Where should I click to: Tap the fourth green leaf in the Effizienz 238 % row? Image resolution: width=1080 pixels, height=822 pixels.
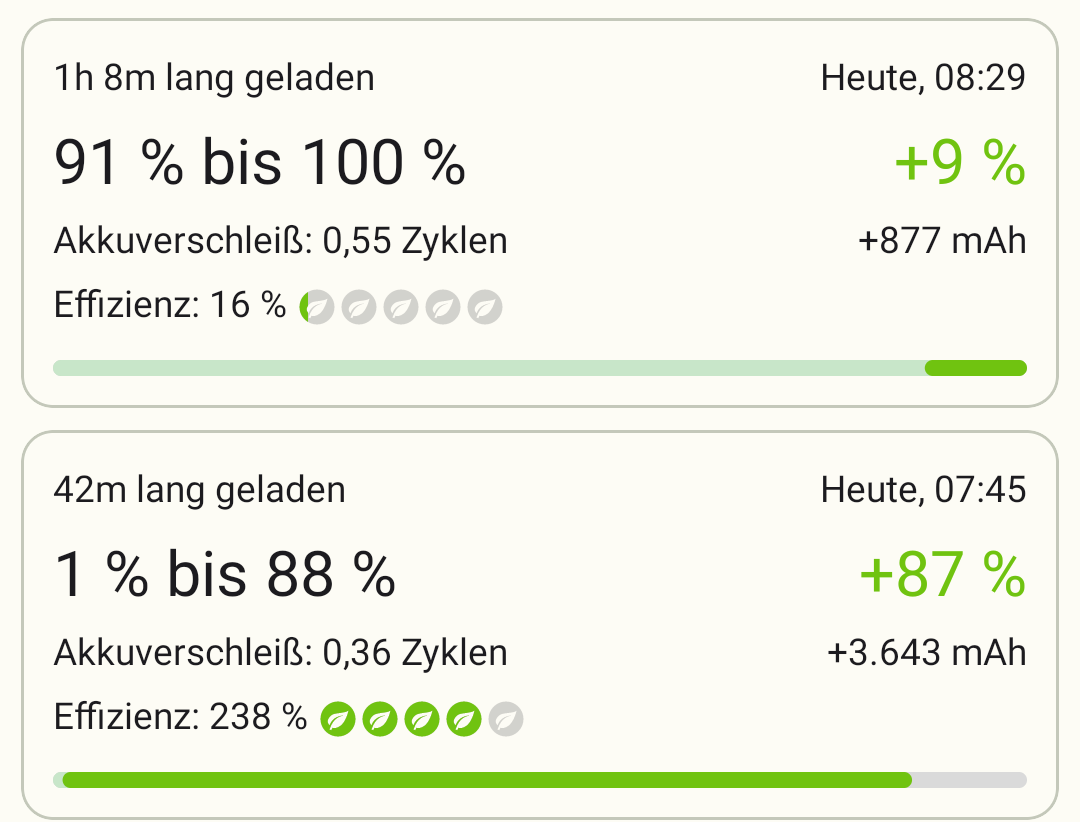[x=464, y=718]
